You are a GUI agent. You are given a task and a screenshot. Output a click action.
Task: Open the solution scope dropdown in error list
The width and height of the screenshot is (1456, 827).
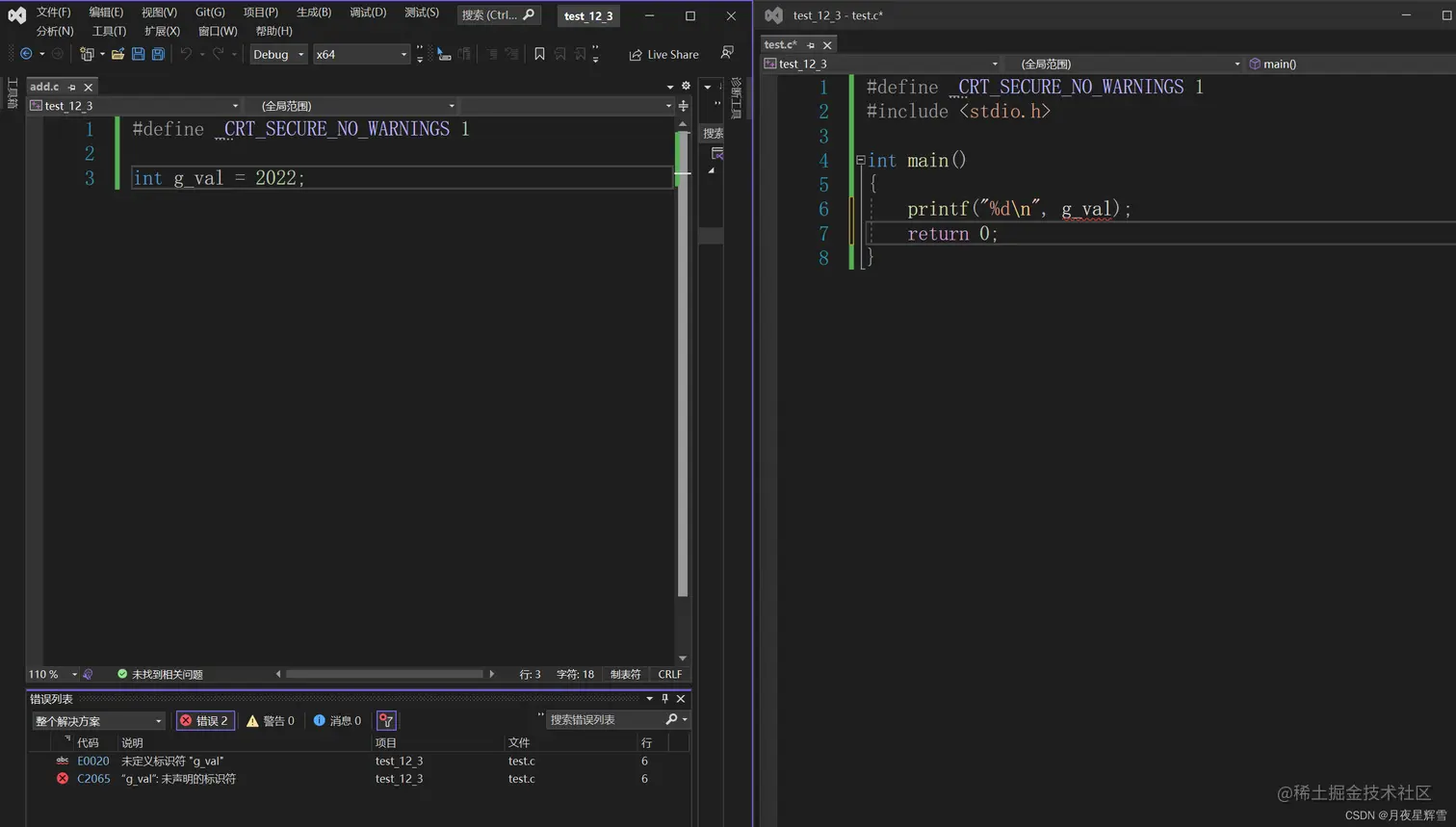[x=98, y=721]
